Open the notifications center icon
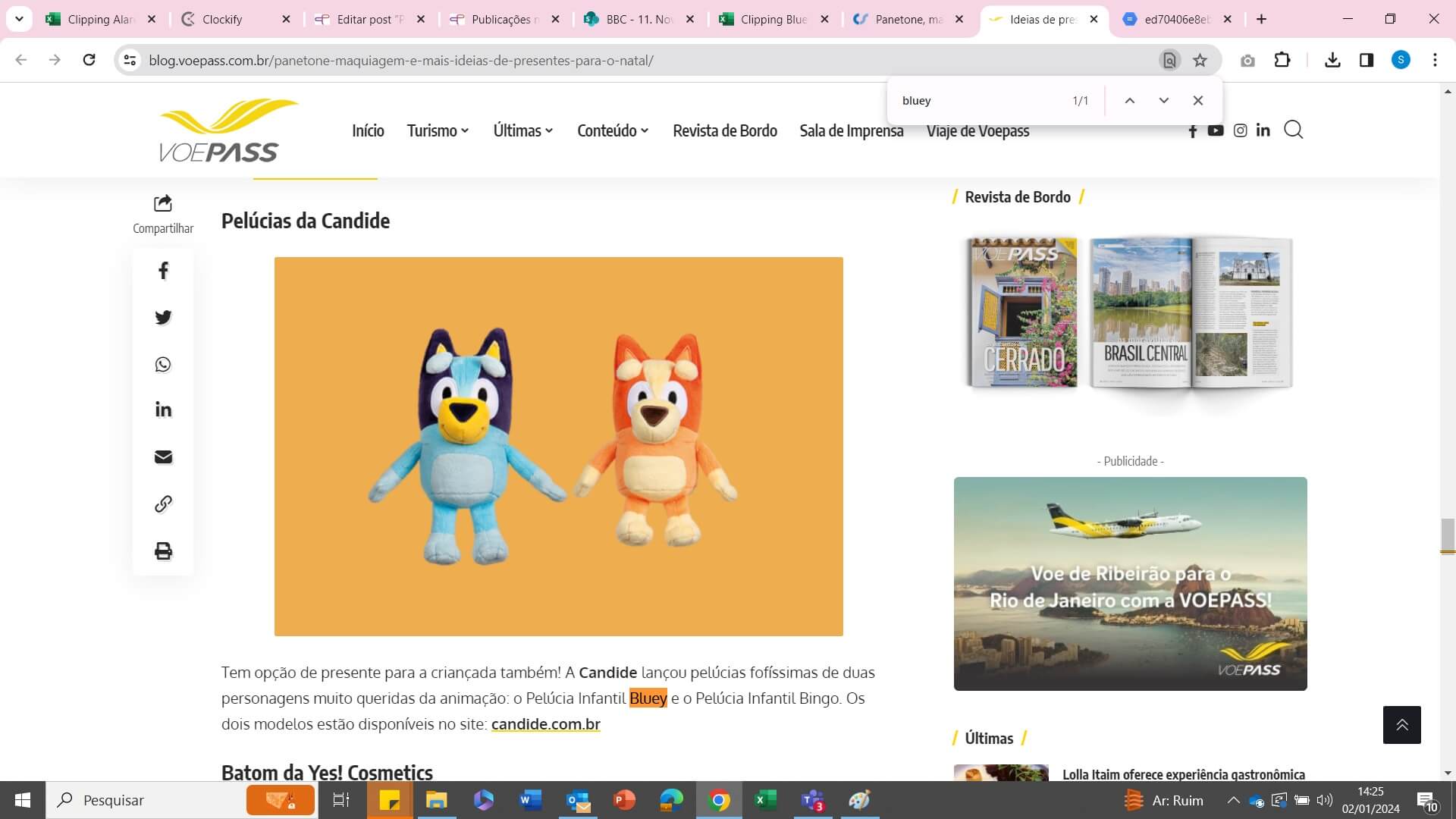Image resolution: width=1456 pixels, height=819 pixels. point(1426,801)
